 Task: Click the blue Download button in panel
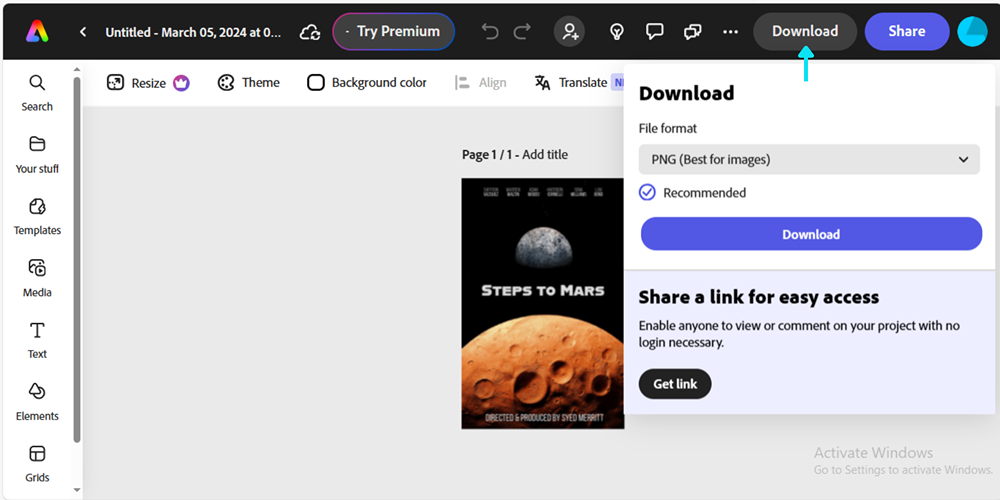pyautogui.click(x=811, y=234)
